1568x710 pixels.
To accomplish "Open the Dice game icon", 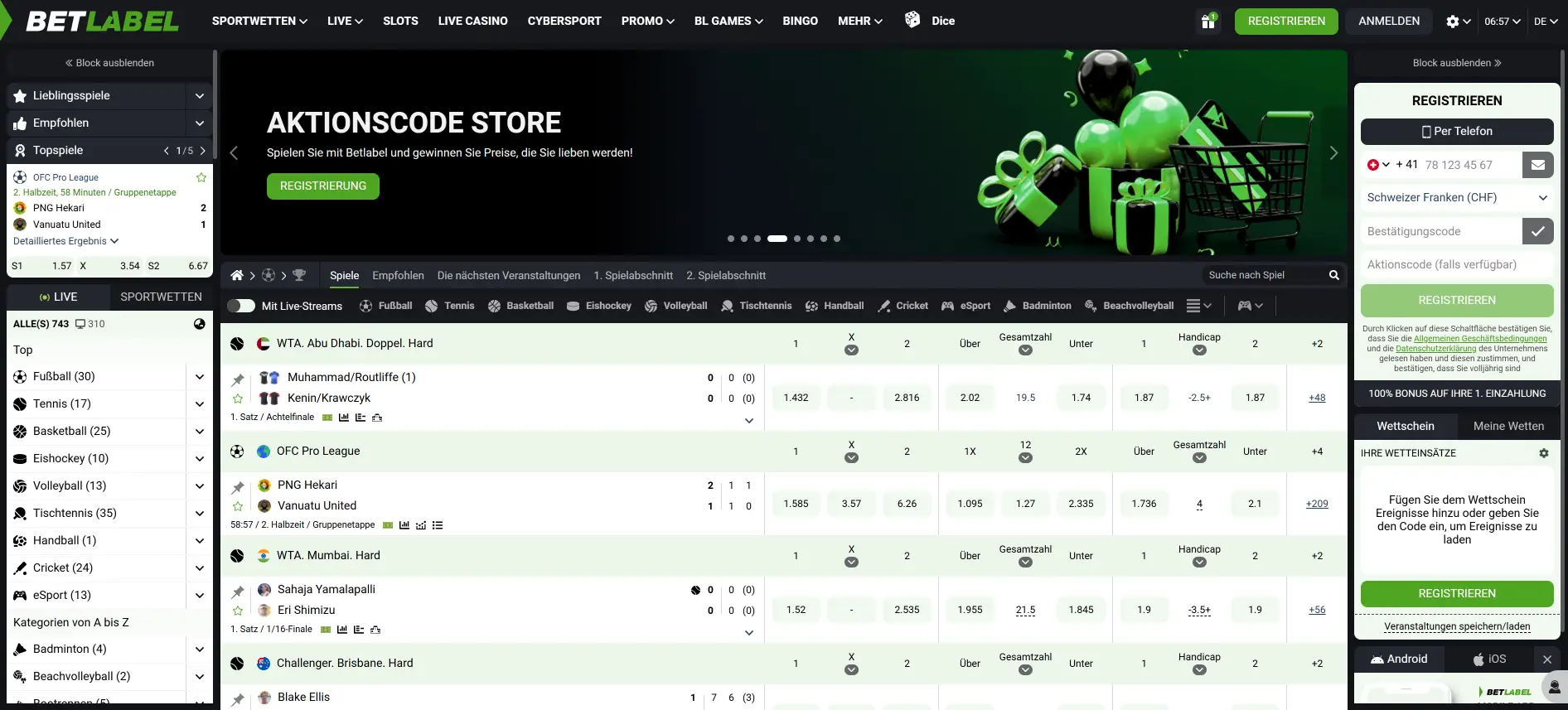I will pos(912,20).
